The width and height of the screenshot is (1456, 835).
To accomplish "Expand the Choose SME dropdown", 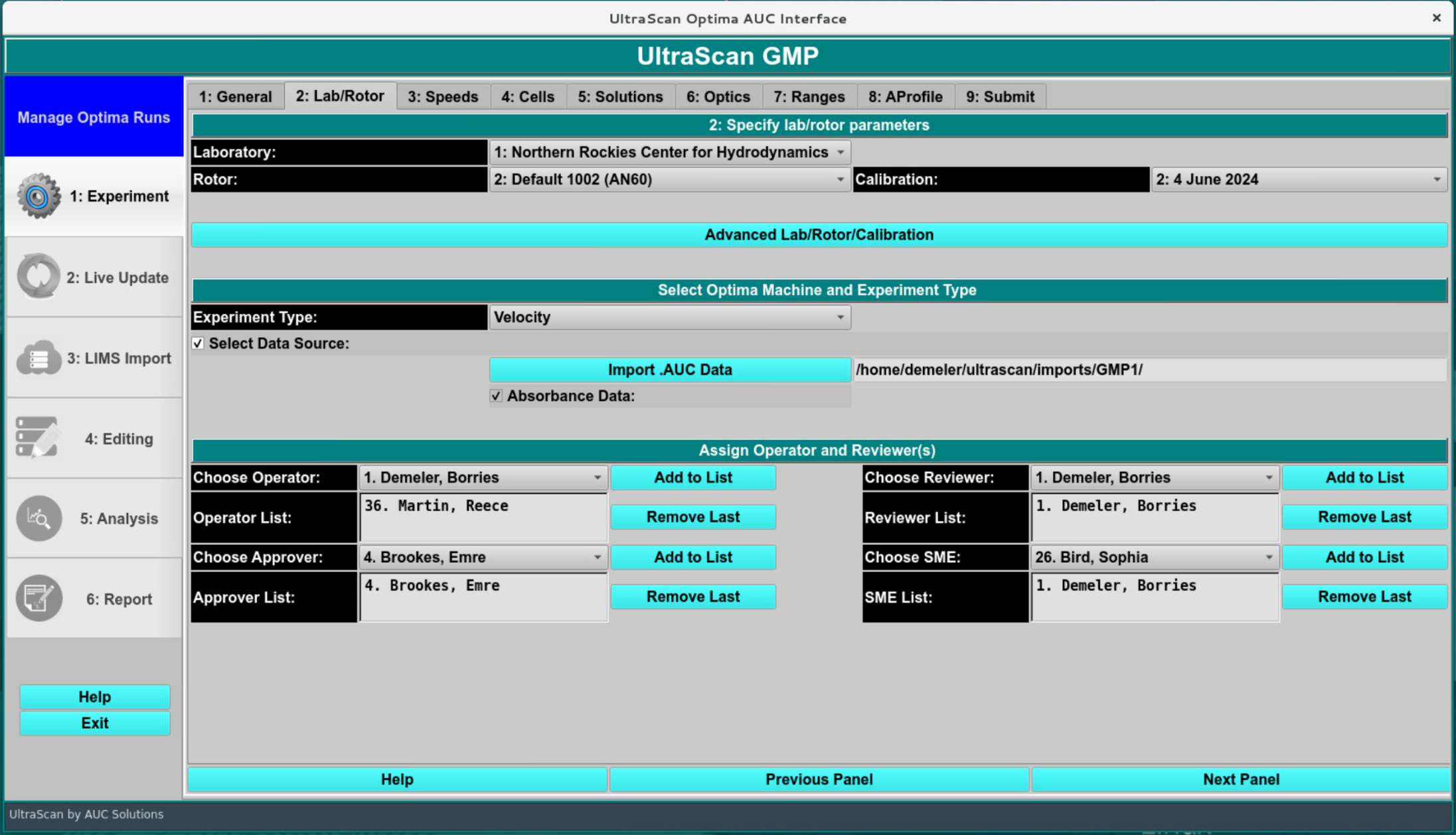I will click(x=1153, y=558).
